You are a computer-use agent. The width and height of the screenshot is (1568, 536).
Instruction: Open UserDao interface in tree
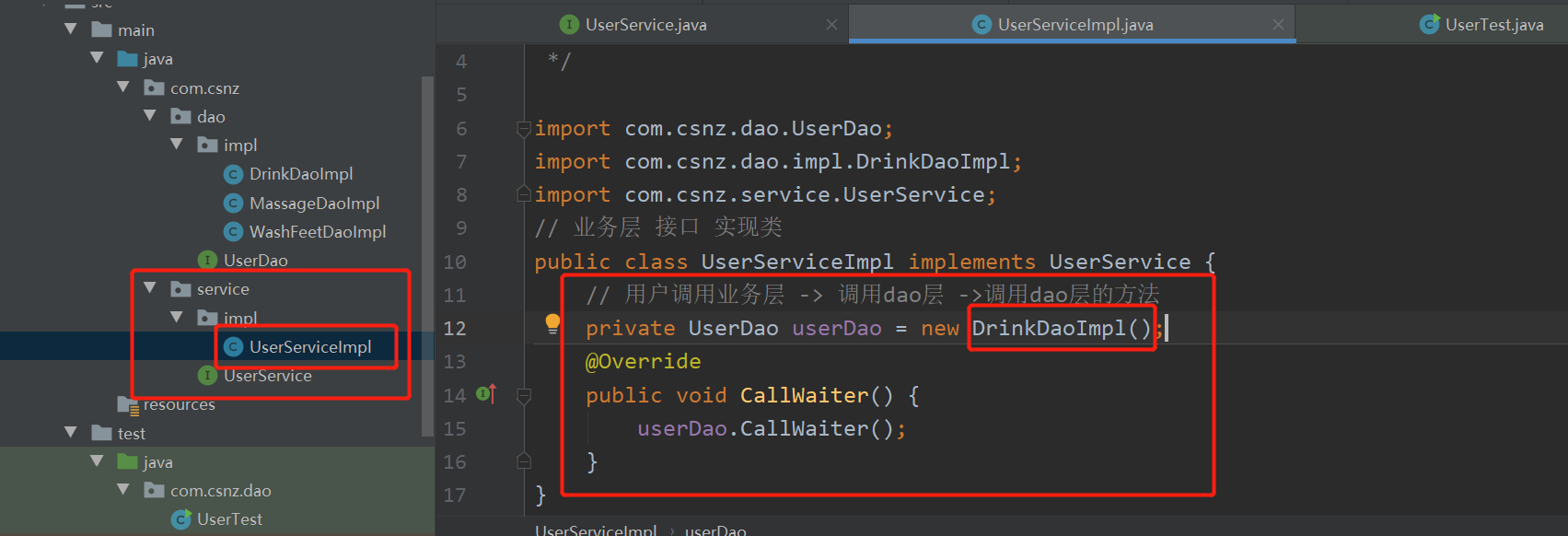[256, 261]
